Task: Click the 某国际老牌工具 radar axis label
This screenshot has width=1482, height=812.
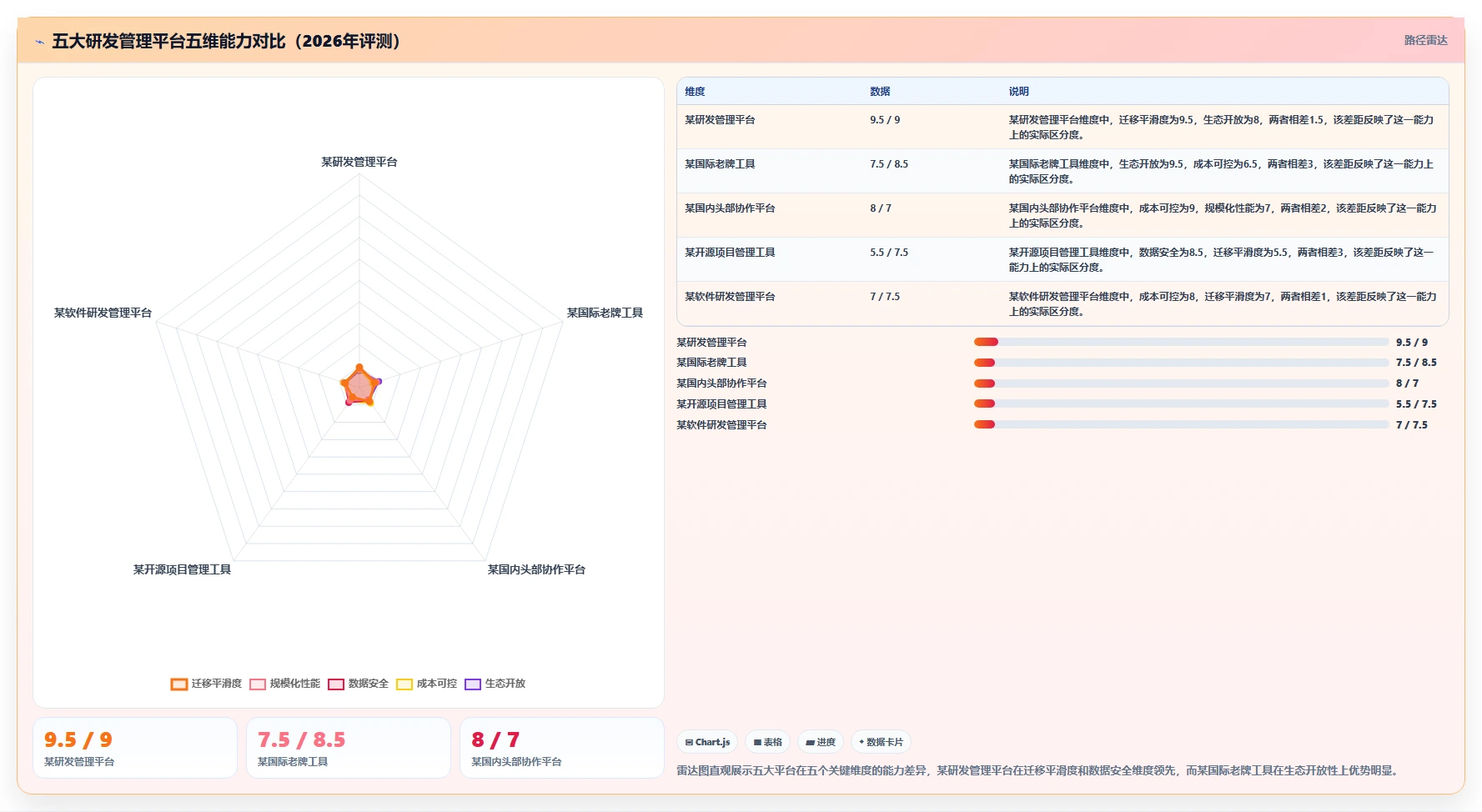Action: (x=605, y=313)
